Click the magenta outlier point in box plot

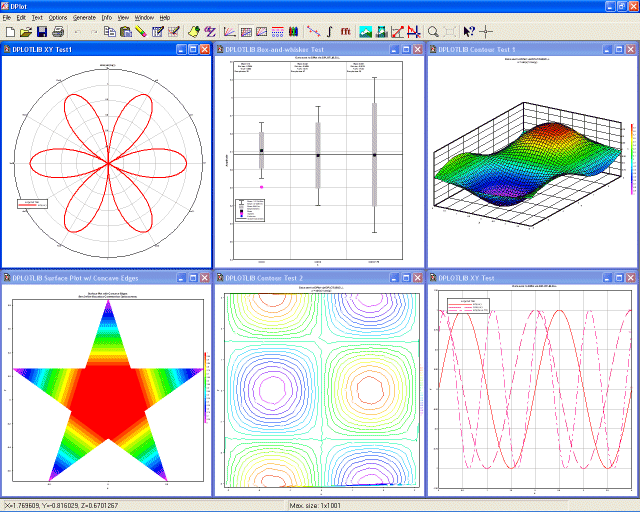pyautogui.click(x=262, y=187)
